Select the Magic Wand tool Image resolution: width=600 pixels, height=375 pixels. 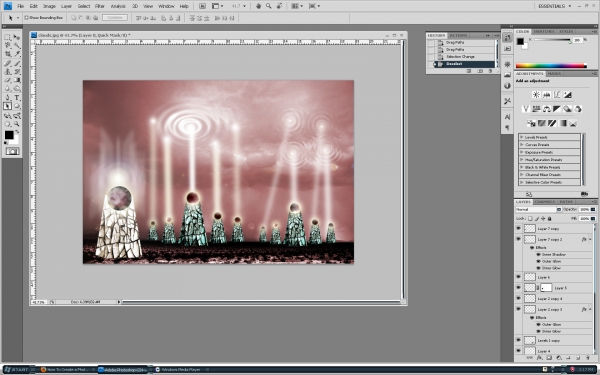[16, 46]
